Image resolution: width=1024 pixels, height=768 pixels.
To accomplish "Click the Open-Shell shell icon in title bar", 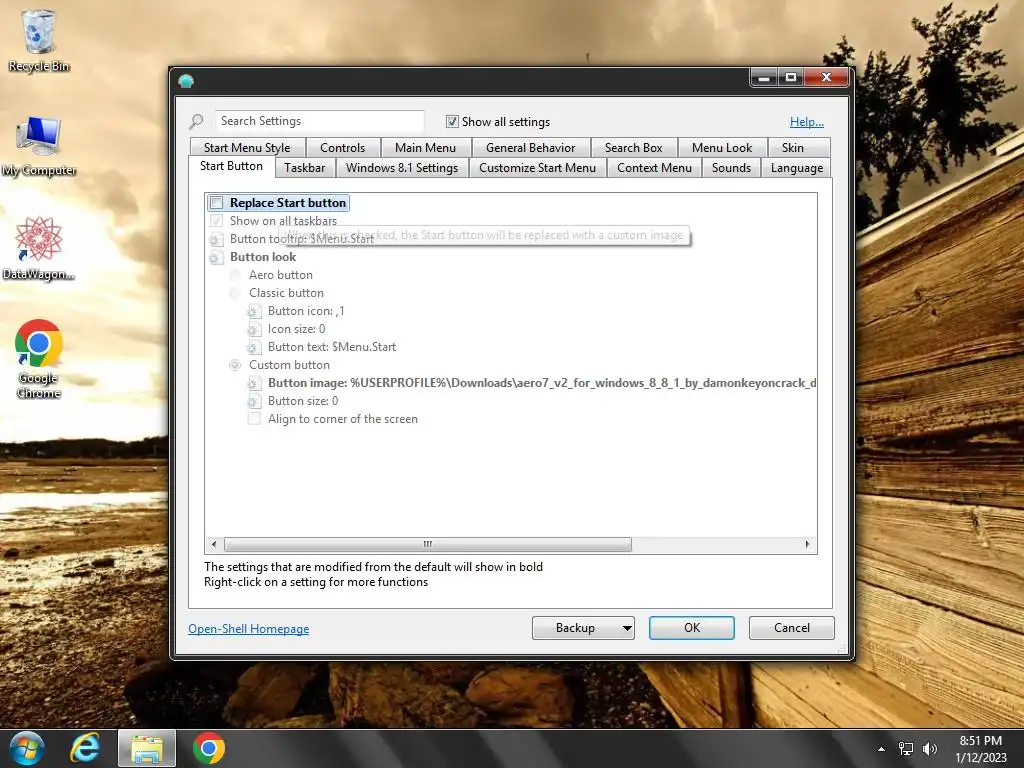I will (x=186, y=81).
